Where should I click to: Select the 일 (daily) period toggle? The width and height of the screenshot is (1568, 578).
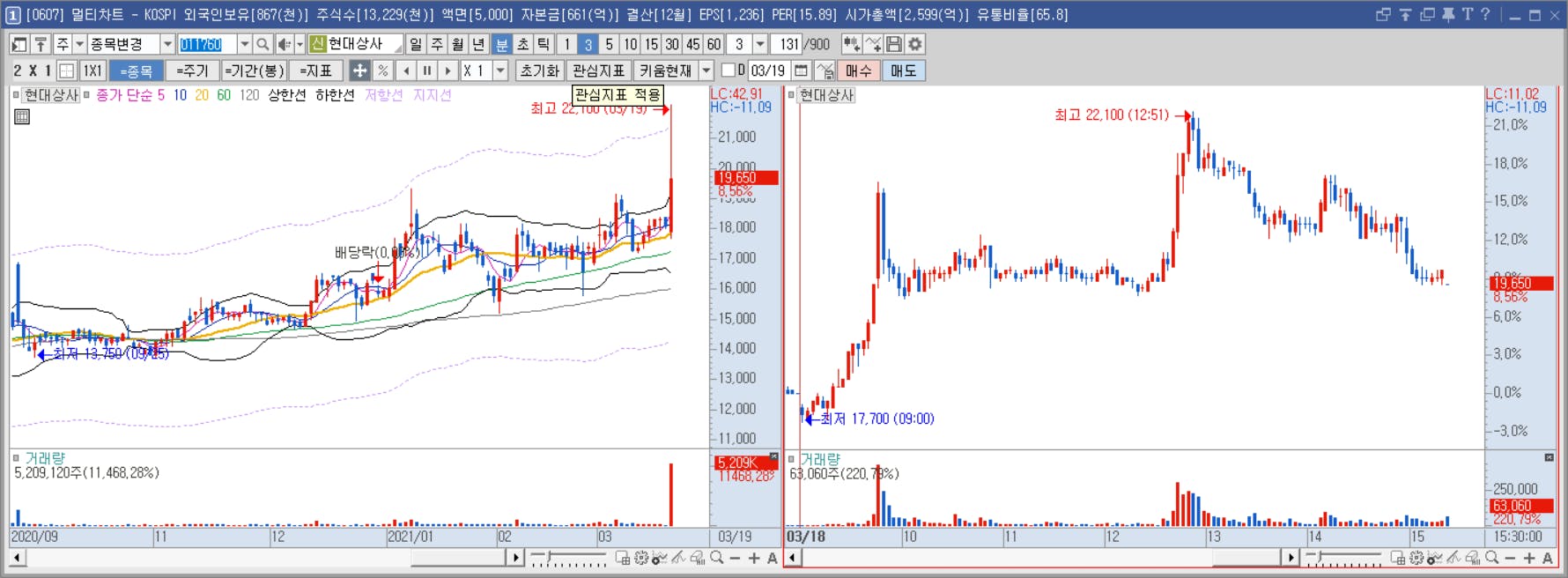(416, 44)
